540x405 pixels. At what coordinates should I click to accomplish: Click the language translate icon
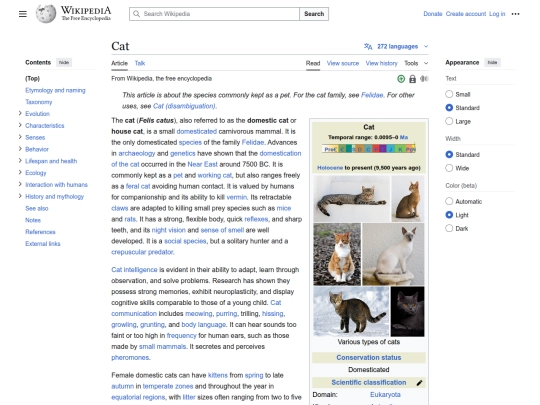tap(368, 46)
